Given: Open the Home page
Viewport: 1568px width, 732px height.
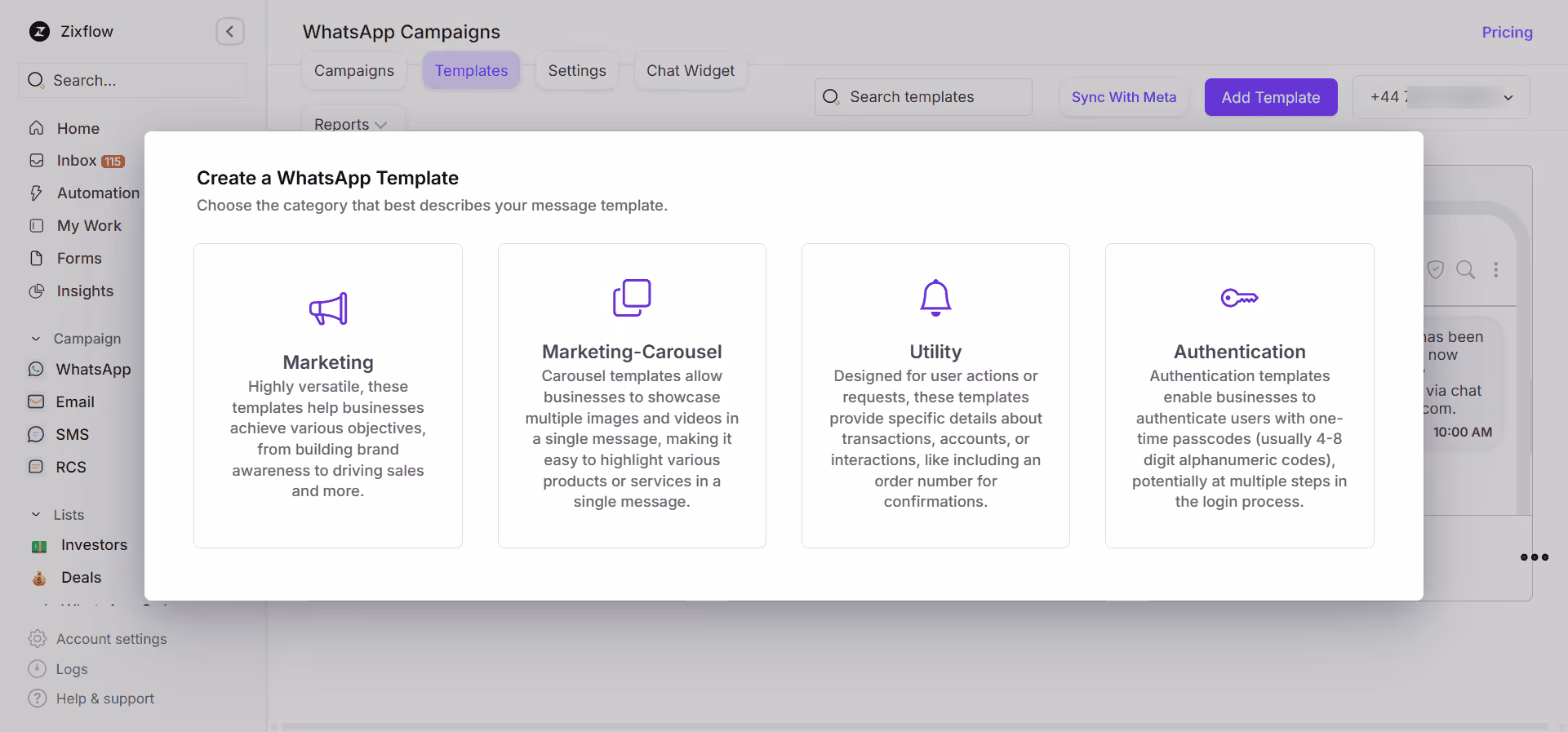Looking at the screenshot, I should [78, 128].
